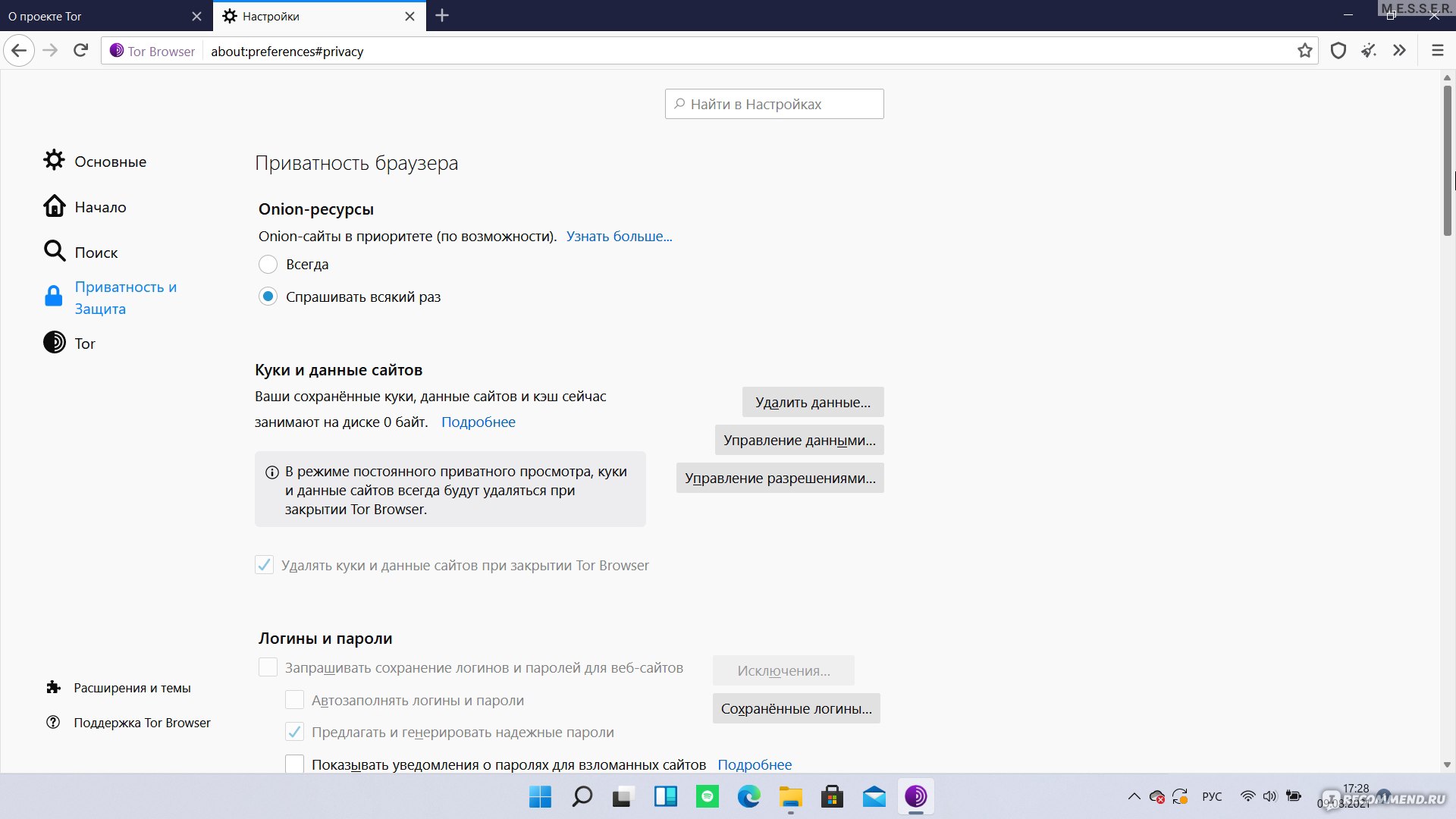Image resolution: width=1456 pixels, height=819 pixels.
Task: Click Найти в Настройках search field
Action: (774, 104)
